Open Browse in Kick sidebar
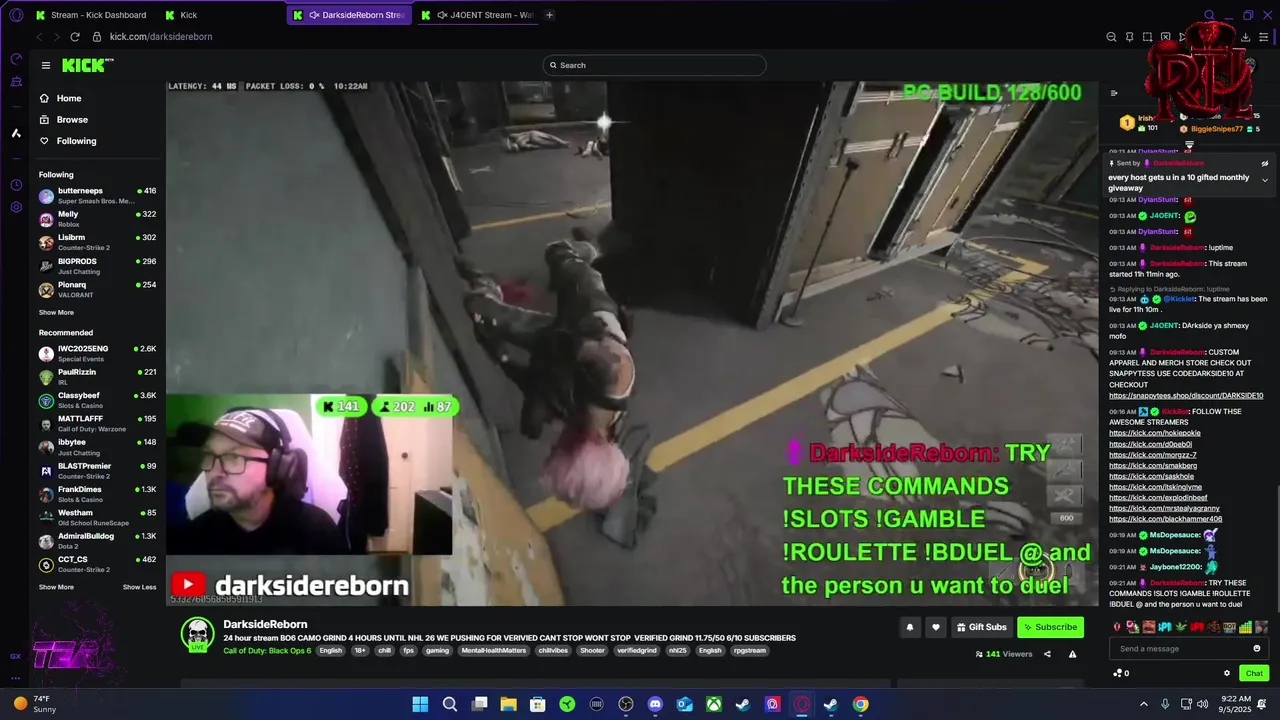This screenshot has height=720, width=1280. (72, 119)
